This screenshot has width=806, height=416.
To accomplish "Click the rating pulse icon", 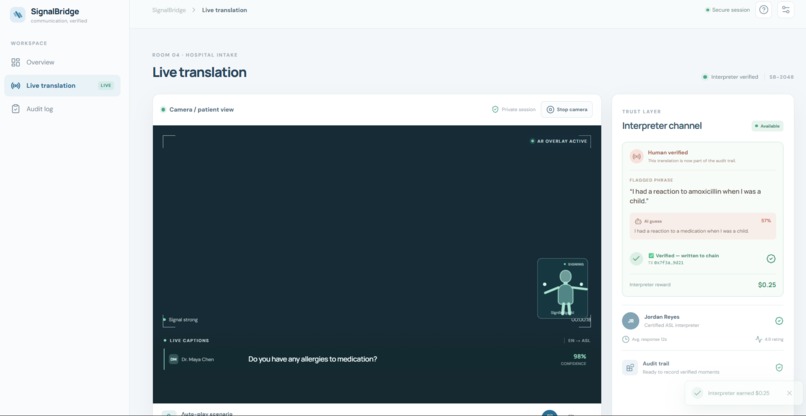I will pyautogui.click(x=759, y=339).
